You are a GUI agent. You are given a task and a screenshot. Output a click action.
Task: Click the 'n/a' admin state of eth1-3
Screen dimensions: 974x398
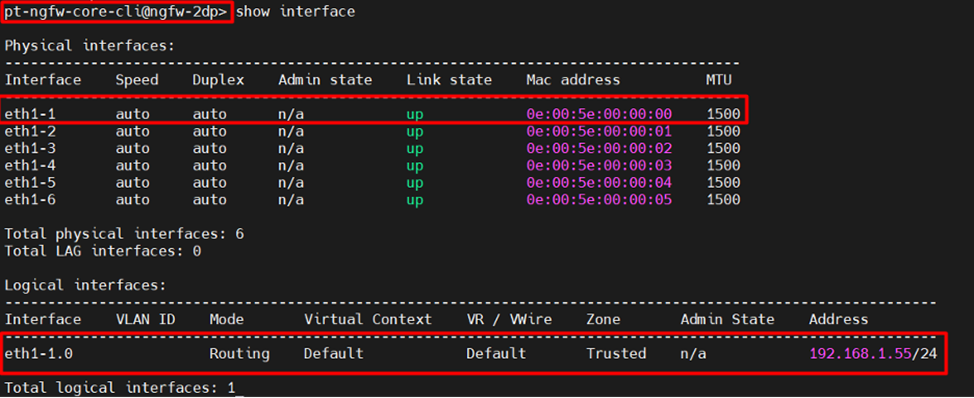[x=291, y=149]
